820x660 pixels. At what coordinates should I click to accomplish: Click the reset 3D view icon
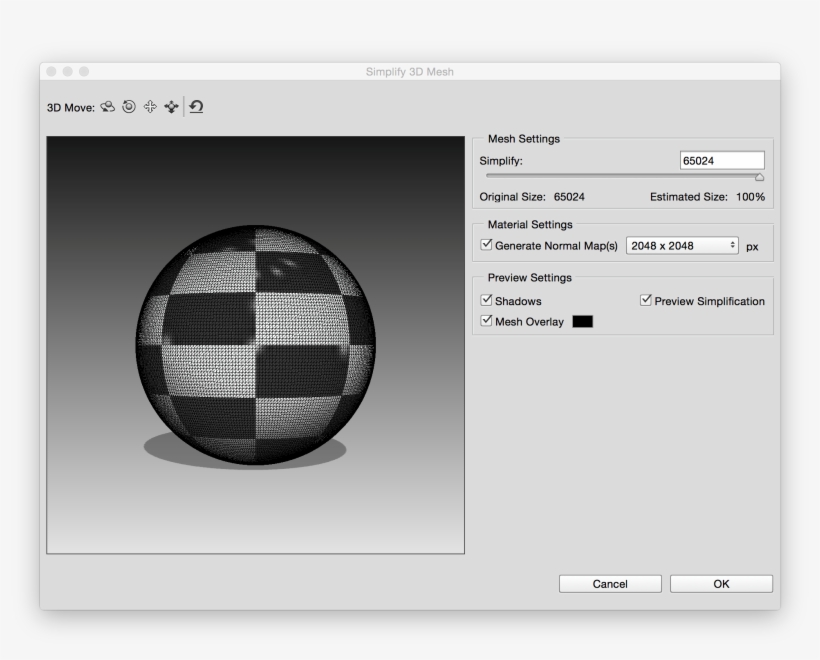click(196, 107)
